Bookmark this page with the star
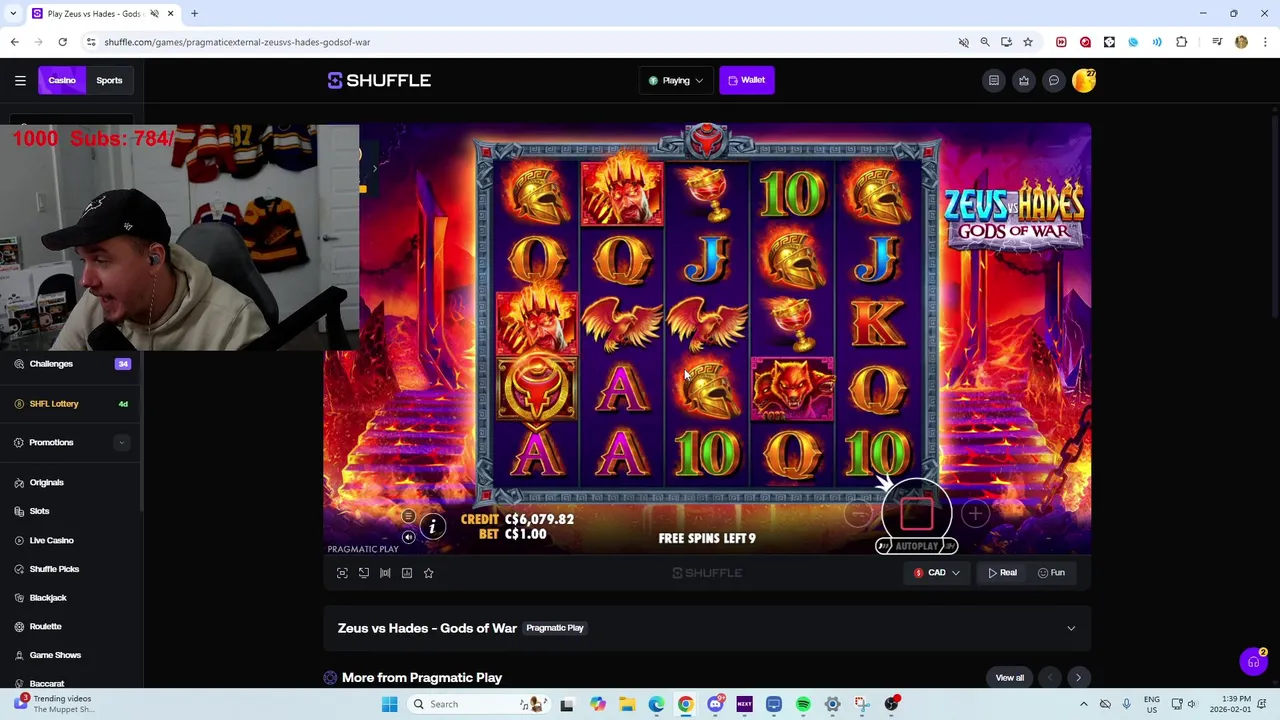1280x720 pixels. click(x=1027, y=42)
